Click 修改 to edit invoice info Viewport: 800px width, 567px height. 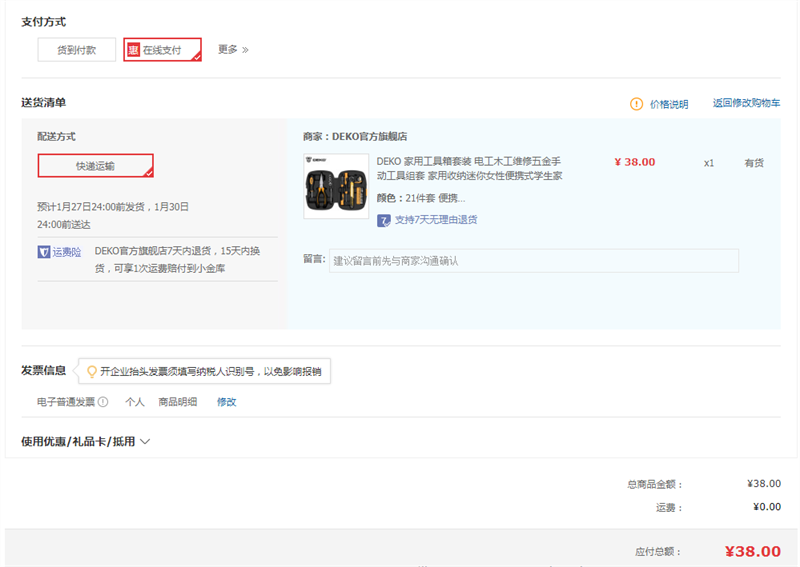[227, 402]
